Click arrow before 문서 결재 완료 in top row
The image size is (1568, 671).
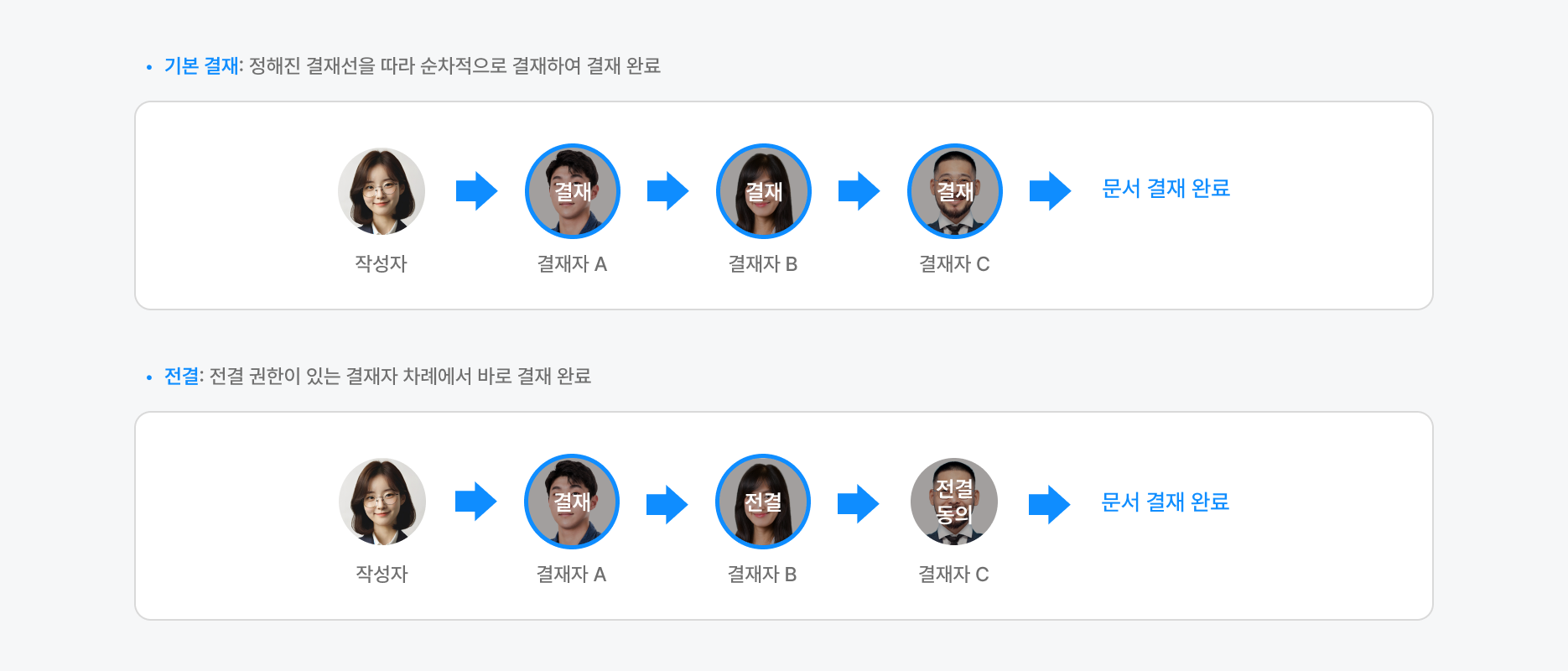(1050, 191)
